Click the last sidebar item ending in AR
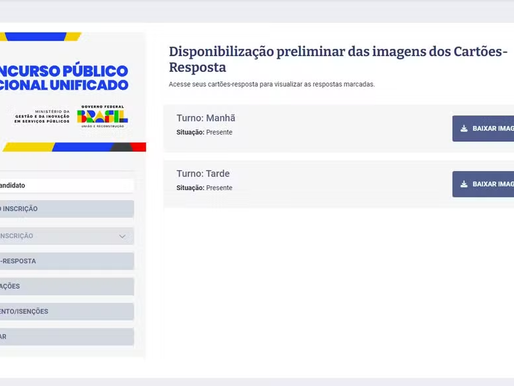 click(x=67, y=337)
